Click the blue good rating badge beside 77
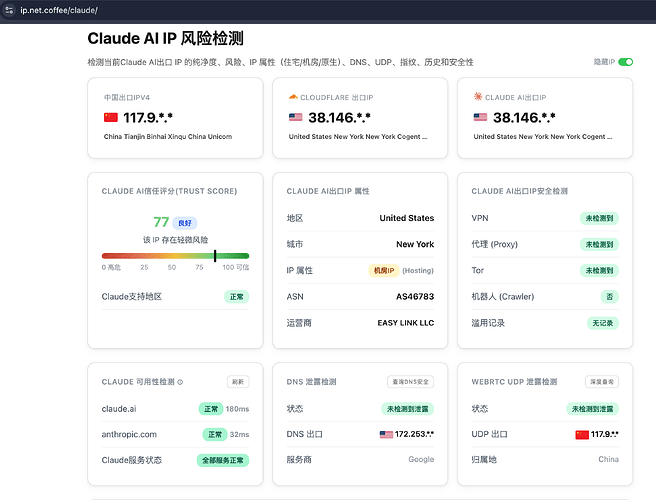This screenshot has height=500, width=656. pyautogui.click(x=185, y=223)
